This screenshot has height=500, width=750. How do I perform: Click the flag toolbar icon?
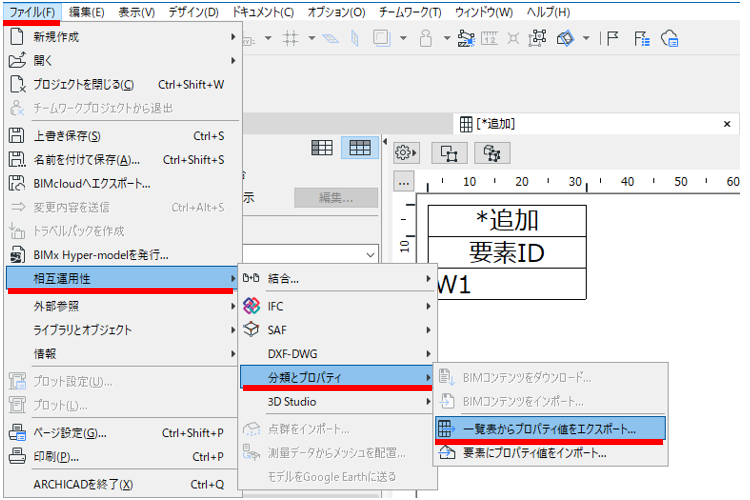pyautogui.click(x=613, y=38)
